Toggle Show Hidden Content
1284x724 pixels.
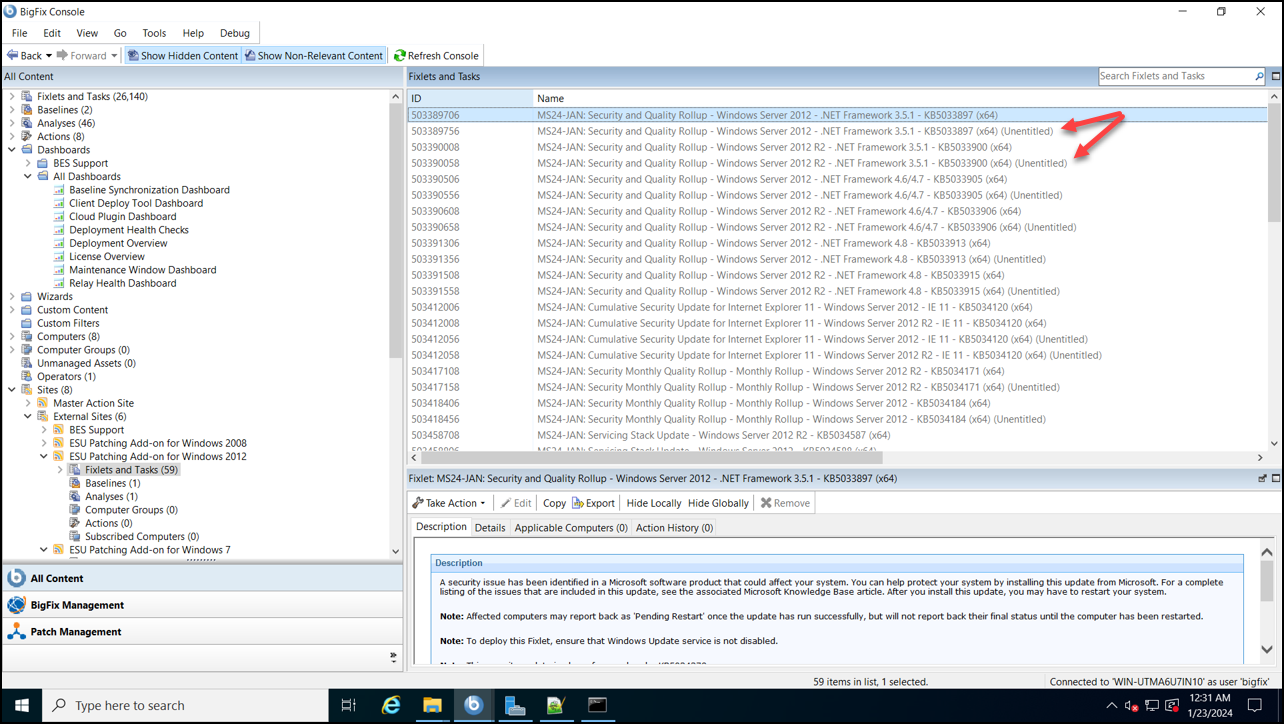(x=183, y=56)
